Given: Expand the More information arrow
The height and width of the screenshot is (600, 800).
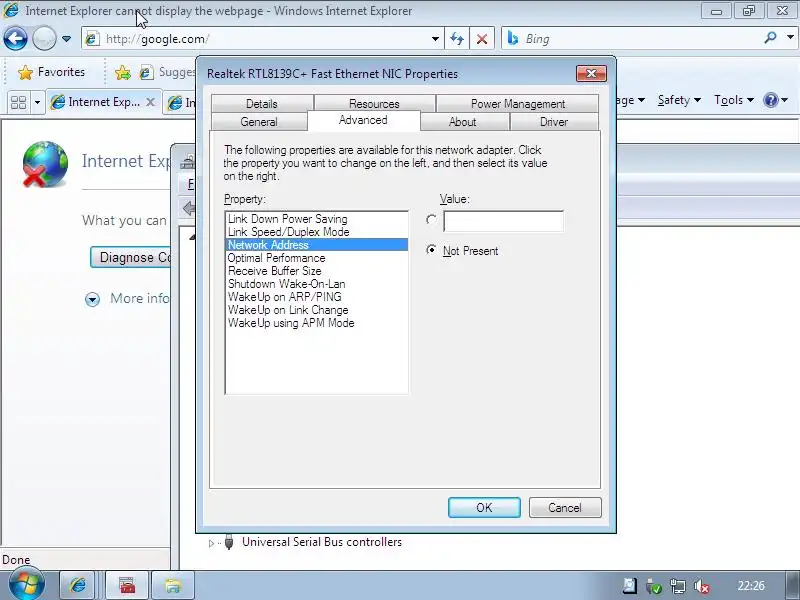Looking at the screenshot, I should tap(92, 299).
